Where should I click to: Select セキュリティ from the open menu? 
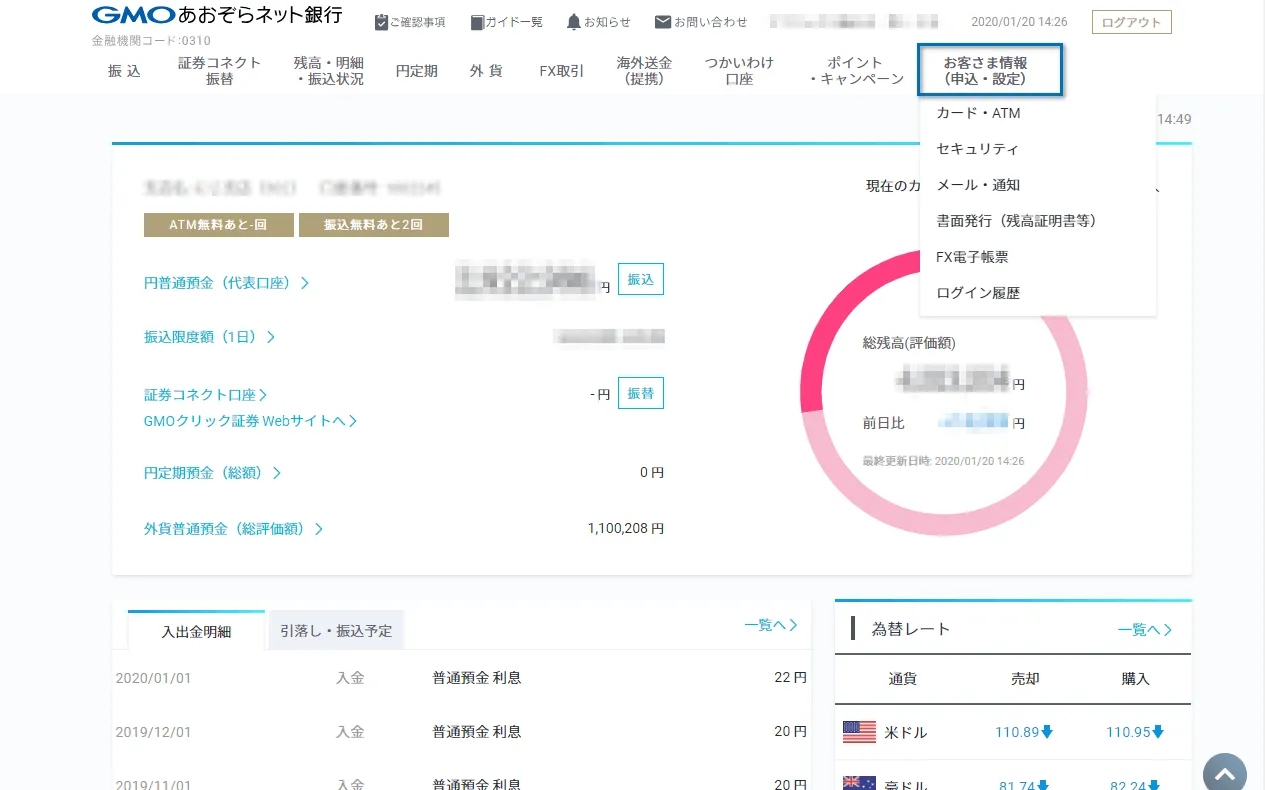pyautogui.click(x=975, y=148)
